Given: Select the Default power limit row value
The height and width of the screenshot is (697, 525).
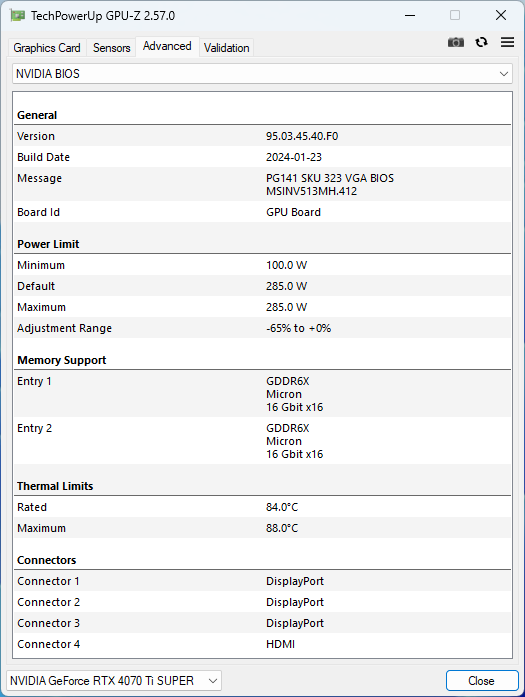Looking at the screenshot, I should pyautogui.click(x=286, y=286).
